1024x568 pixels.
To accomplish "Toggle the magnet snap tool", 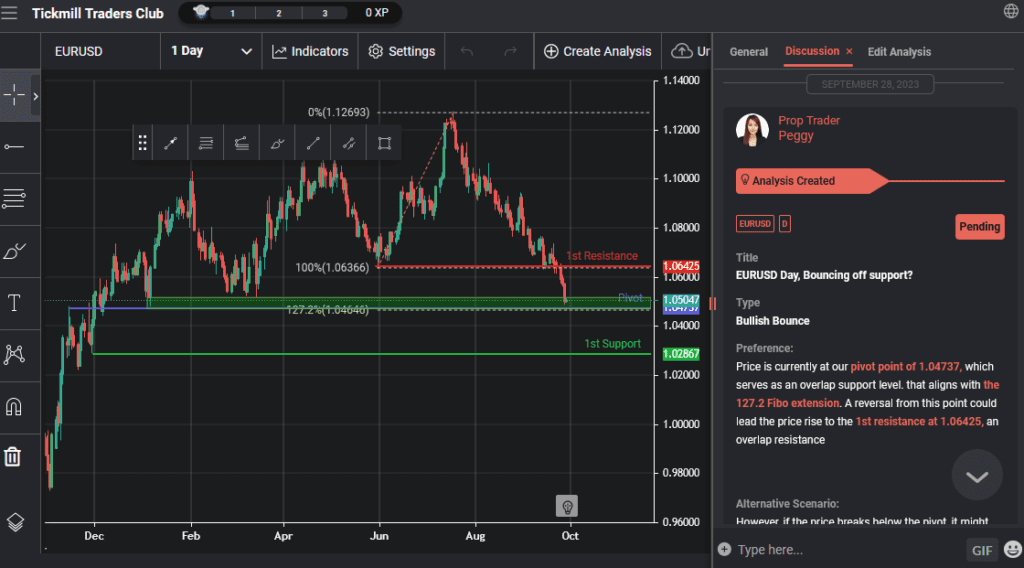I will pos(14,407).
